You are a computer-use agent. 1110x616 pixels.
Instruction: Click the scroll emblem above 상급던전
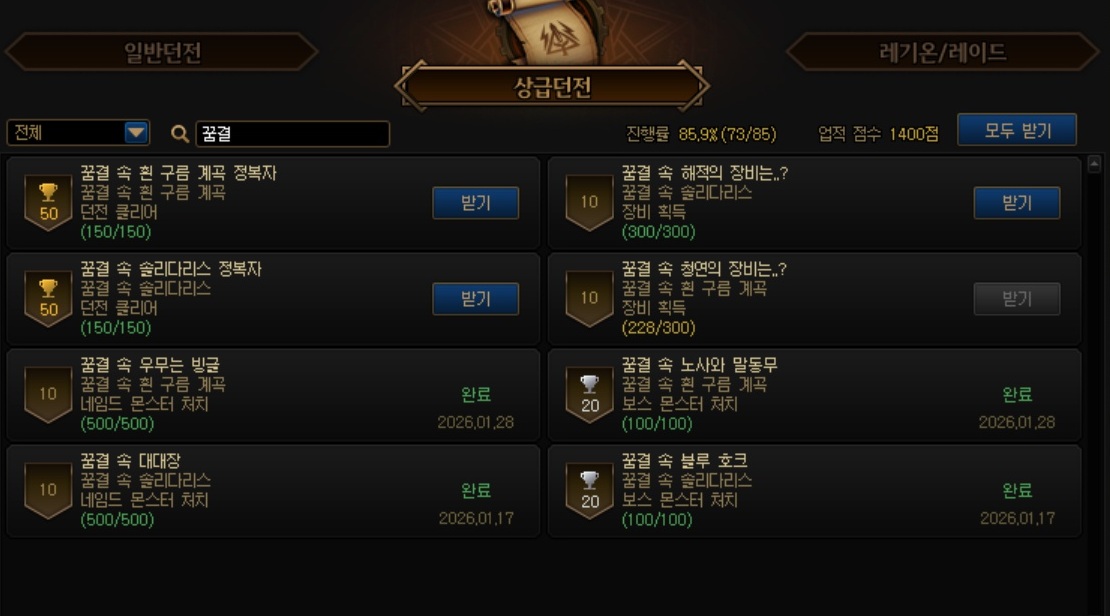[x=551, y=32]
